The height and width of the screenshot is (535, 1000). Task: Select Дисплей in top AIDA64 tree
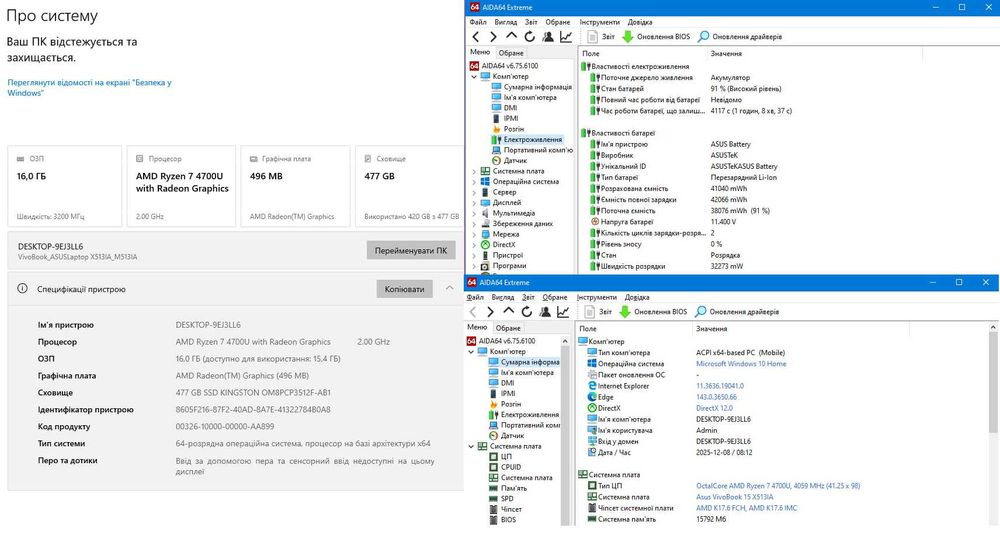tap(506, 203)
